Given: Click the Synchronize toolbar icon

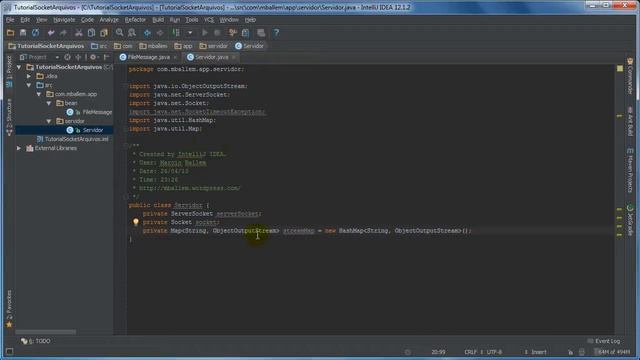Looking at the screenshot, I should (x=36, y=33).
